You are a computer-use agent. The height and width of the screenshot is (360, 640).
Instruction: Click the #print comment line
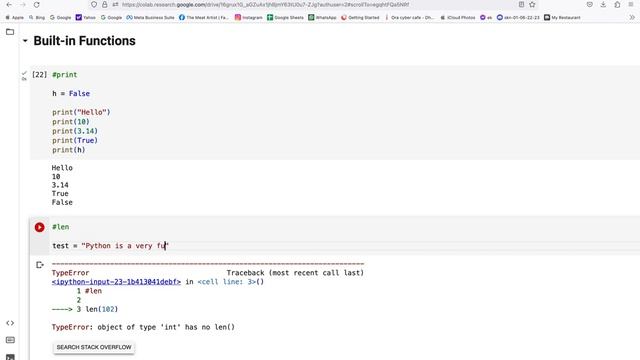[x=64, y=75]
